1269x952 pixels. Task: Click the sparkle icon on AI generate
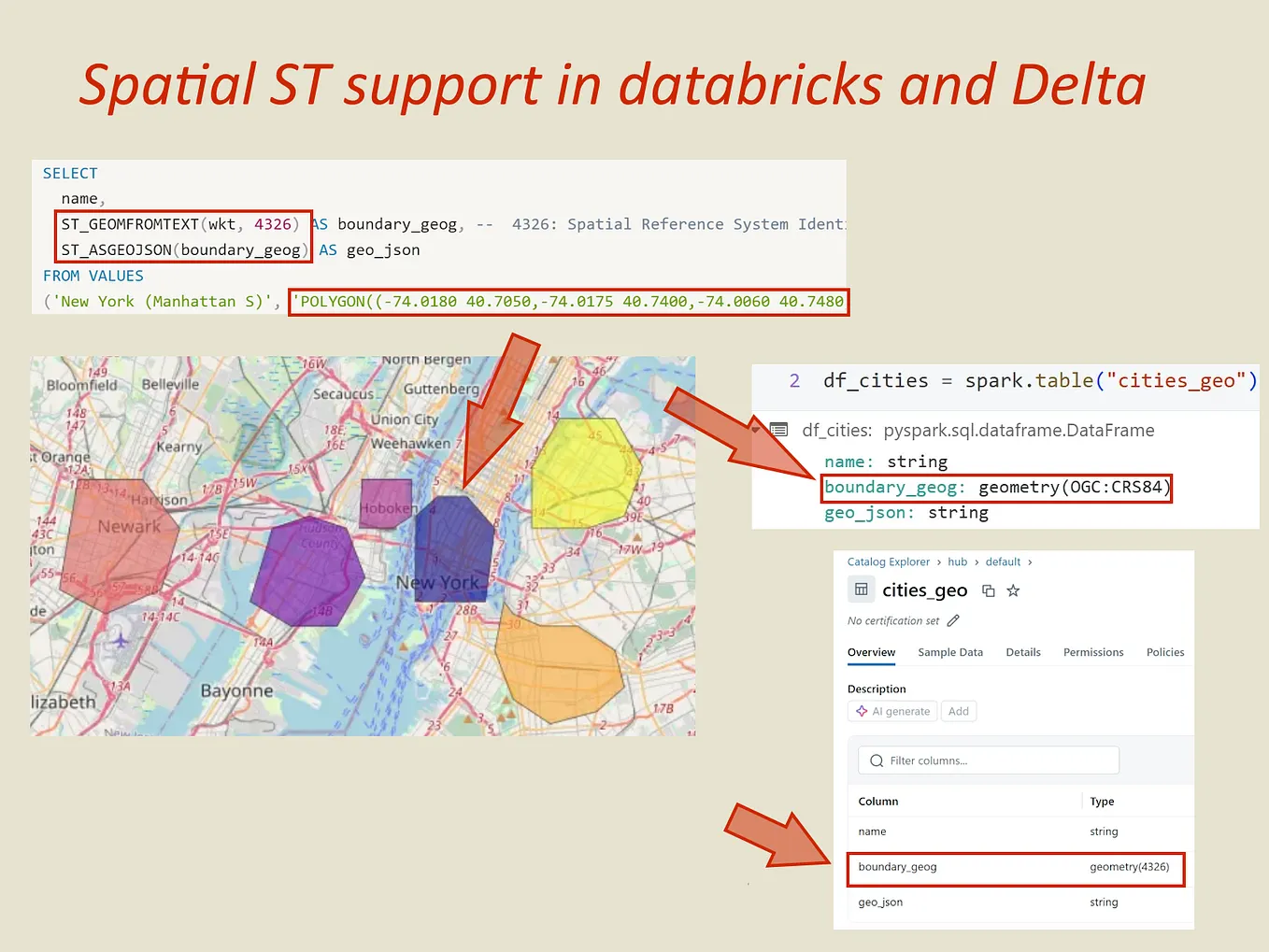(x=863, y=711)
